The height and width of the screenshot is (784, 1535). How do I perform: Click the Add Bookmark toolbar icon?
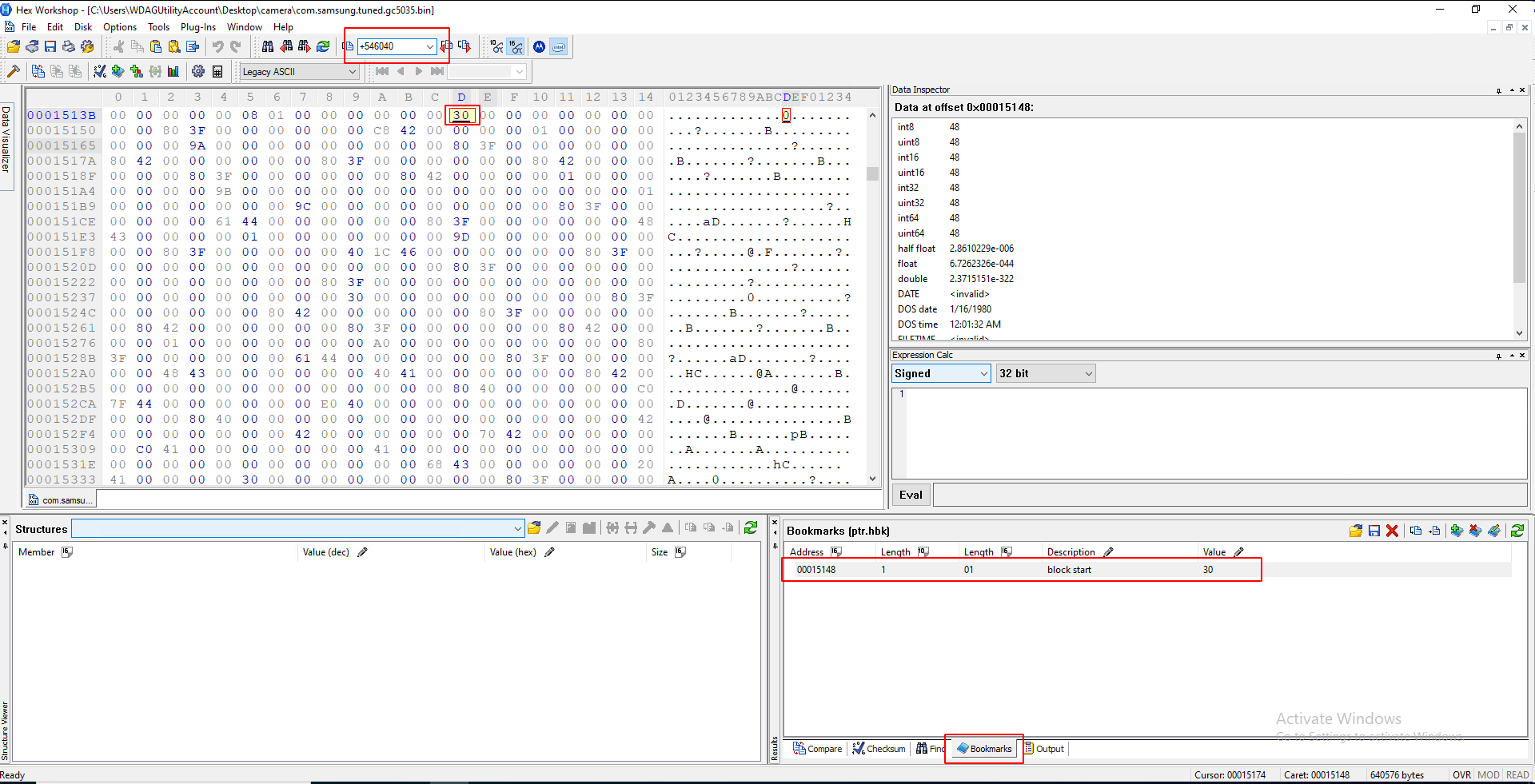(118, 71)
